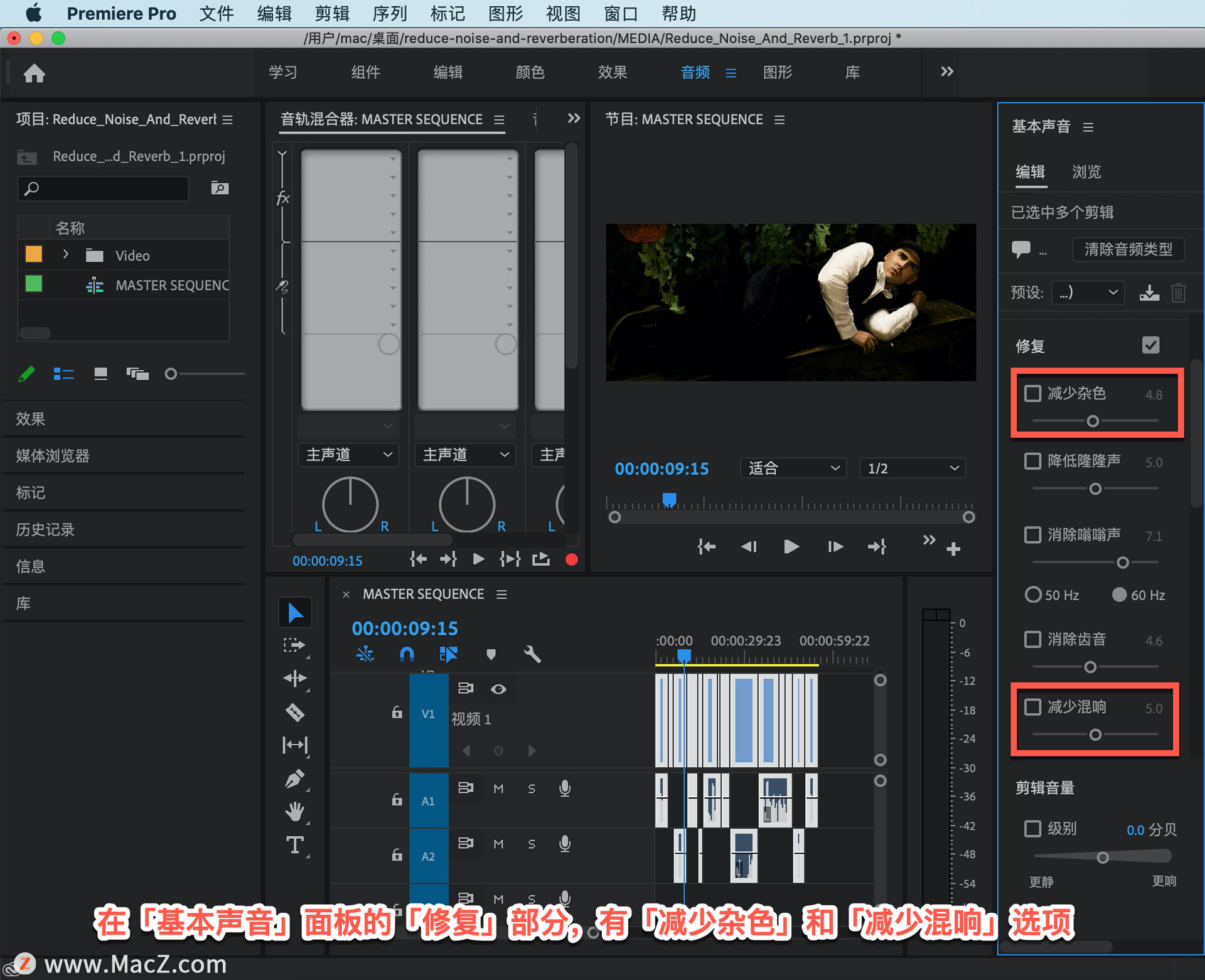Image resolution: width=1205 pixels, height=980 pixels.
Task: Enable 消除嗡嗡声 checkbox
Action: pyautogui.click(x=1032, y=535)
